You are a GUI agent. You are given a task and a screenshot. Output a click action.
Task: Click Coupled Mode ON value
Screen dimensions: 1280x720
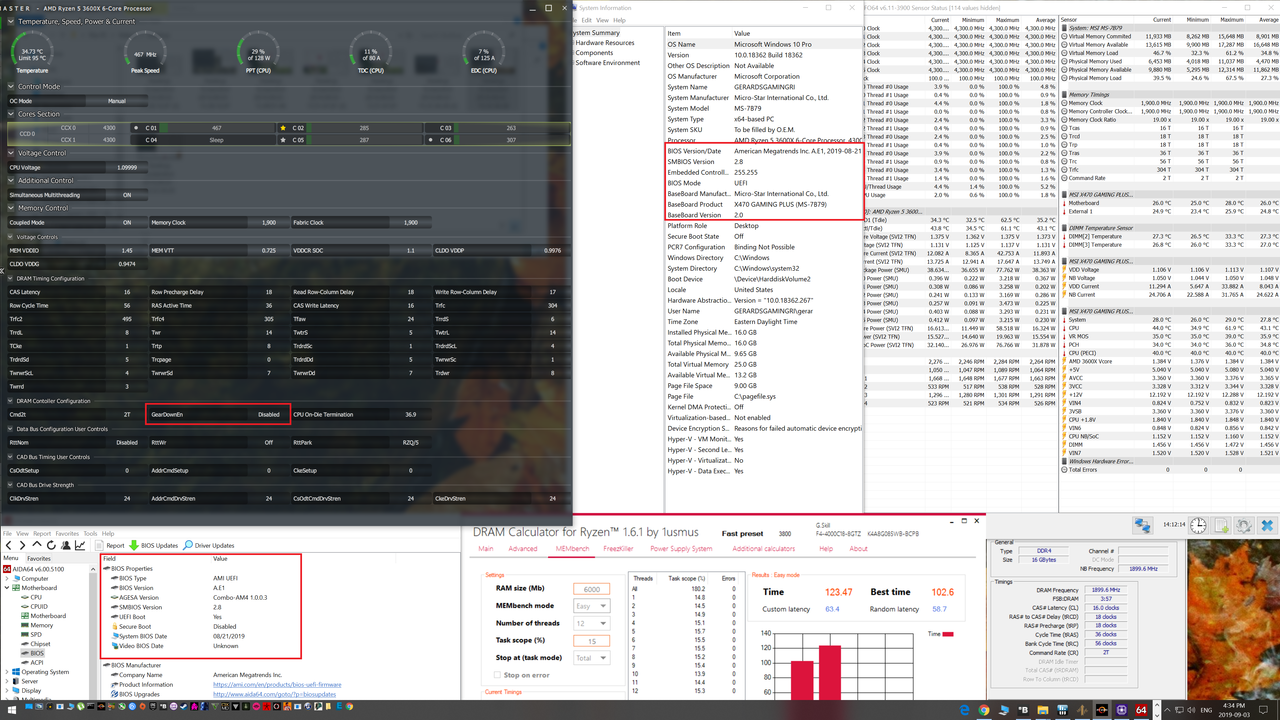click(127, 223)
